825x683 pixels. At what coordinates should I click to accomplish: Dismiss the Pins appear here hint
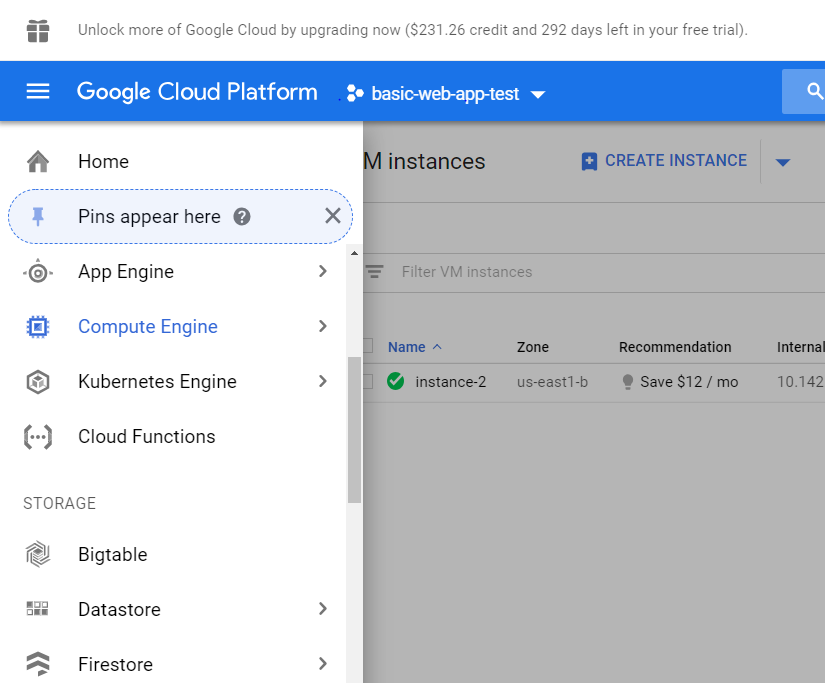pos(333,216)
